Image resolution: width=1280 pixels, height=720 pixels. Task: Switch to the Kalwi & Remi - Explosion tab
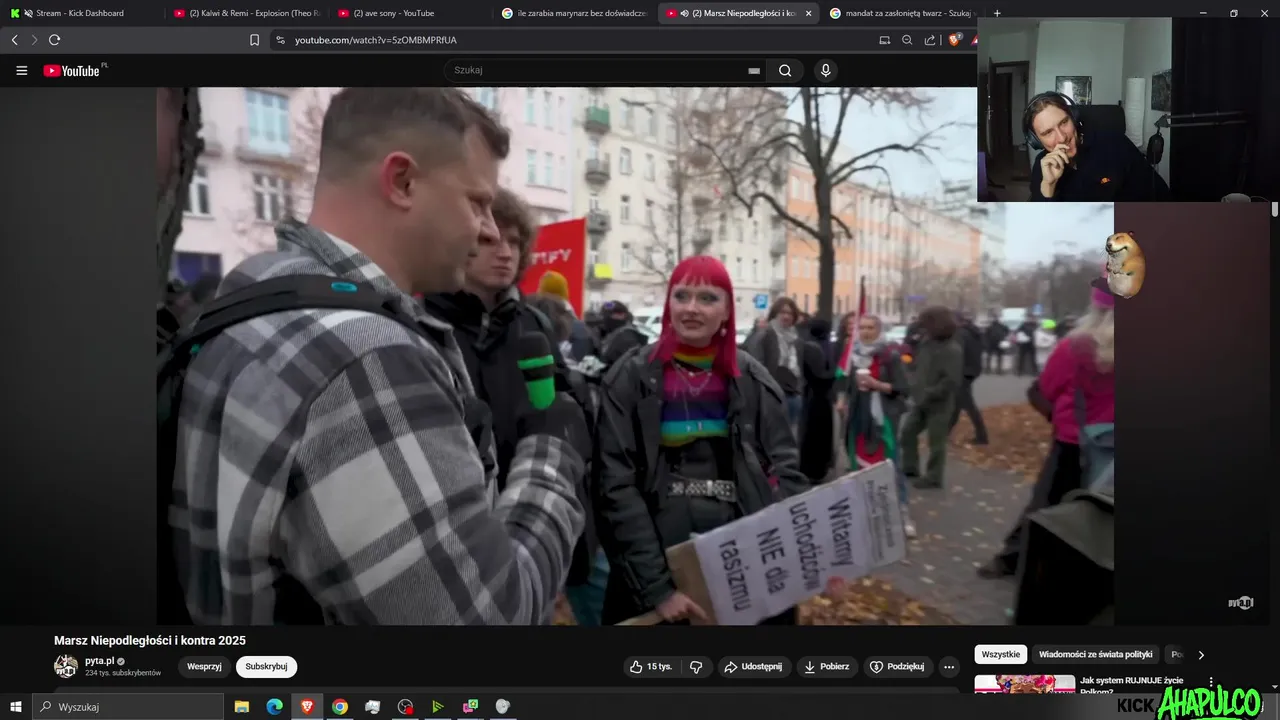(246, 13)
